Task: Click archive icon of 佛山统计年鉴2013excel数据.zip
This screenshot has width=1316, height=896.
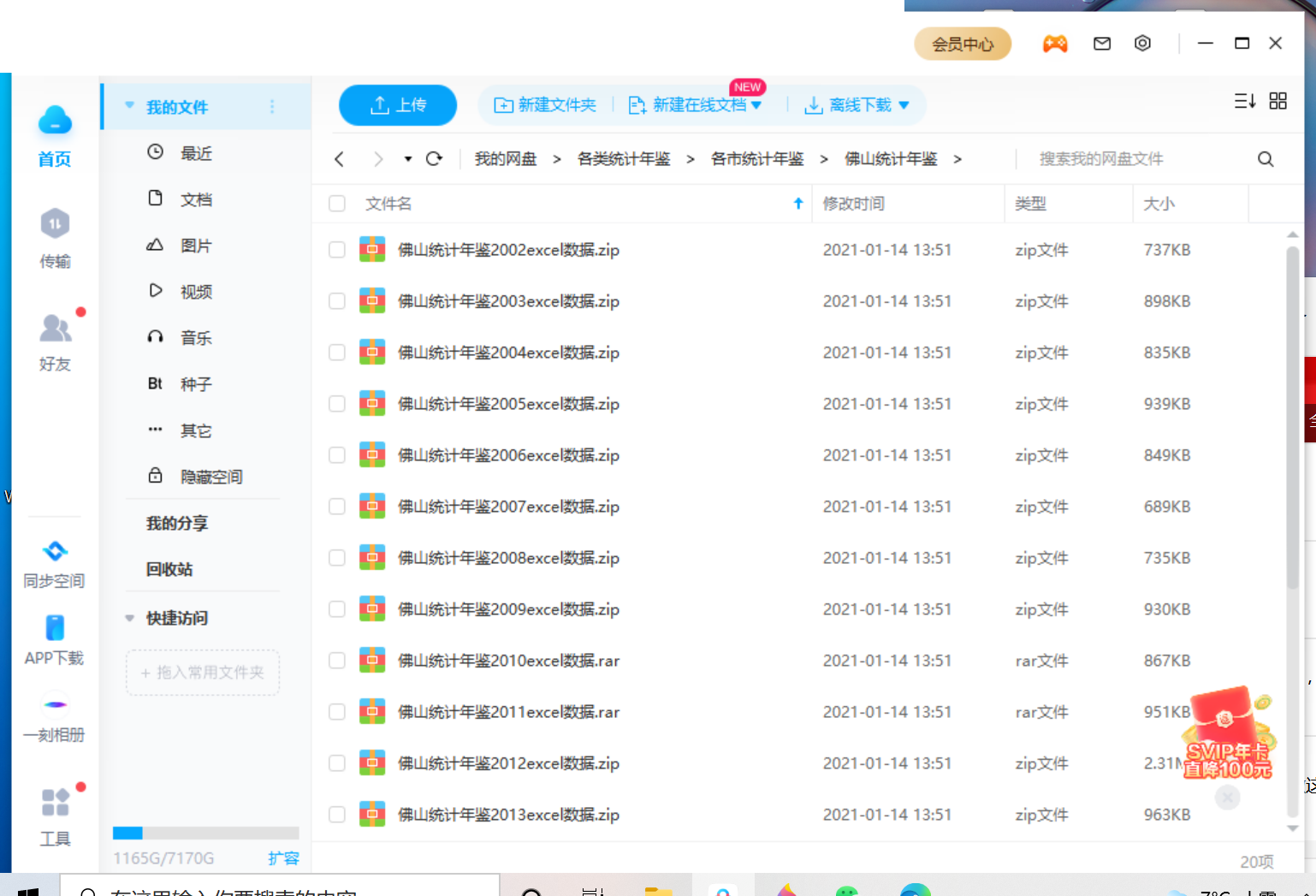Action: point(372,814)
